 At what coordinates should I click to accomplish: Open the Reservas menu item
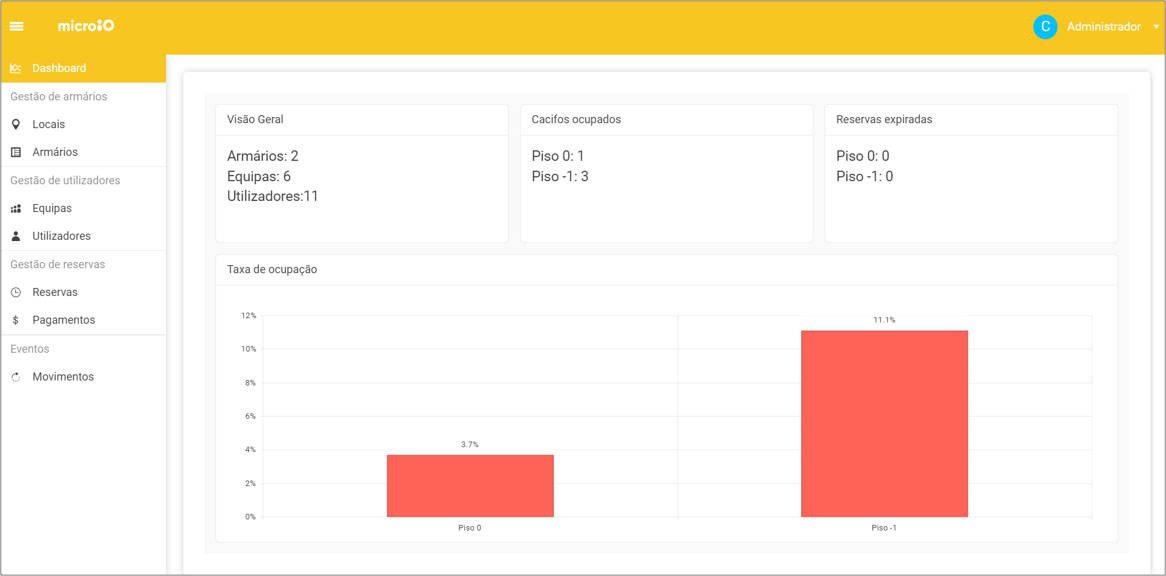pyautogui.click(x=55, y=292)
